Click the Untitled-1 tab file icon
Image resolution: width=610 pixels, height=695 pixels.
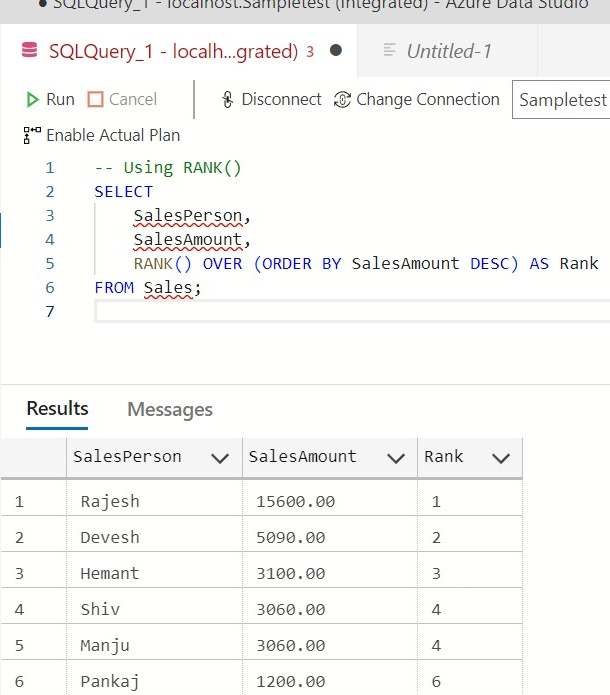pos(388,51)
